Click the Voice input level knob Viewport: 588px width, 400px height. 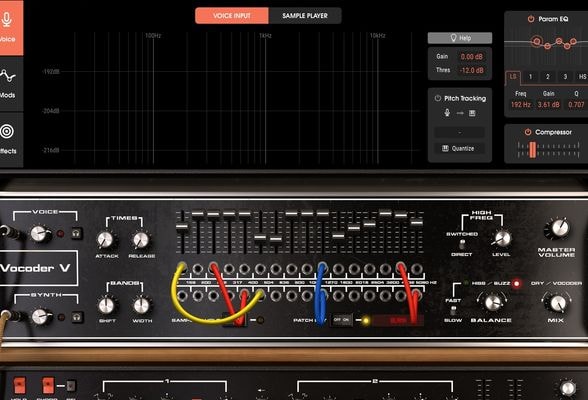(40, 234)
